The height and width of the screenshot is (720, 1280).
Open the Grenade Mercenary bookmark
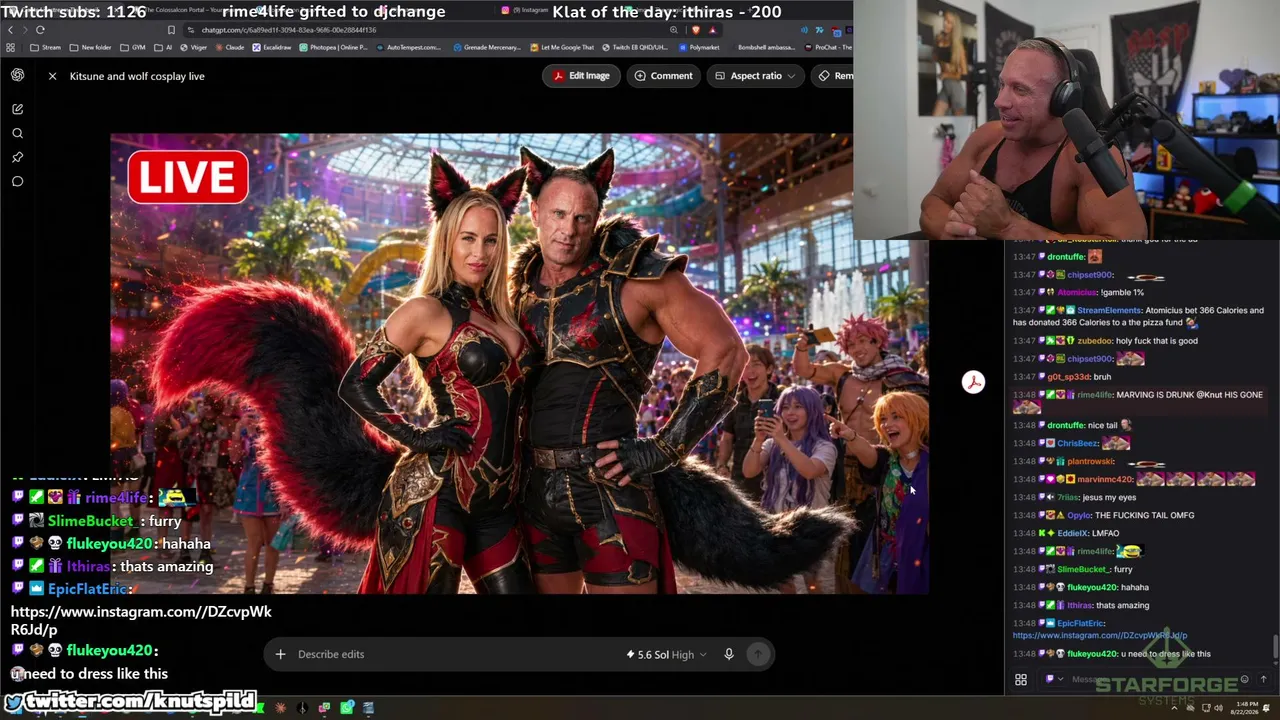[487, 47]
